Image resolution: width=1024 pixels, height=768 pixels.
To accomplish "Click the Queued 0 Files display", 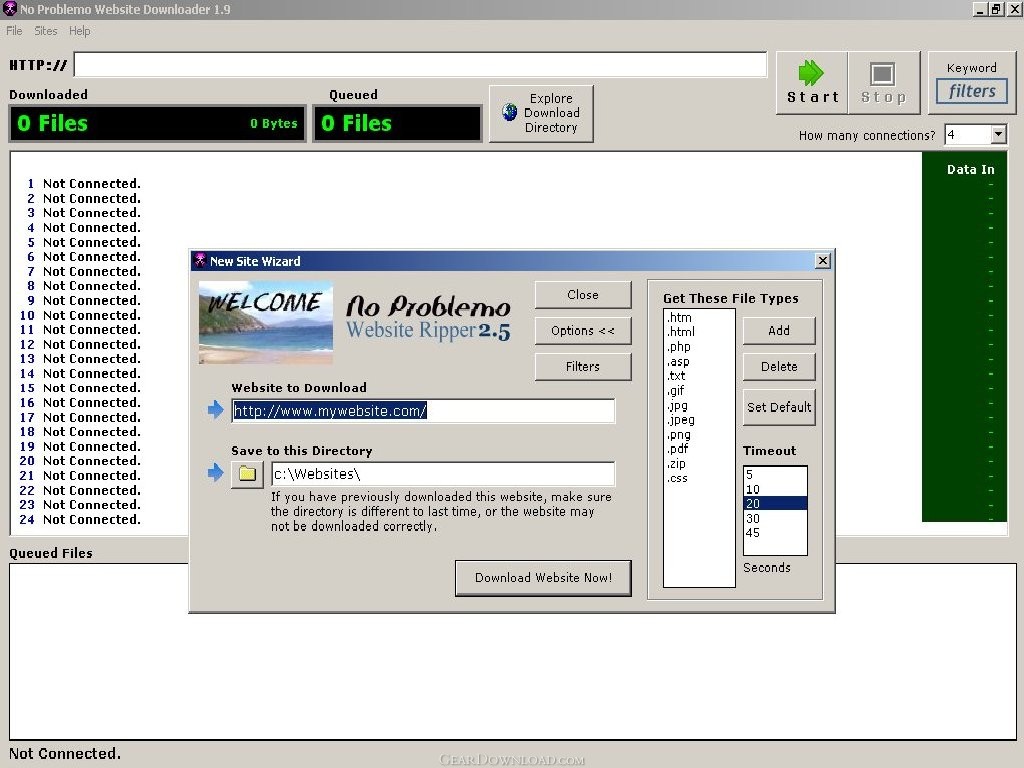I will pos(397,123).
